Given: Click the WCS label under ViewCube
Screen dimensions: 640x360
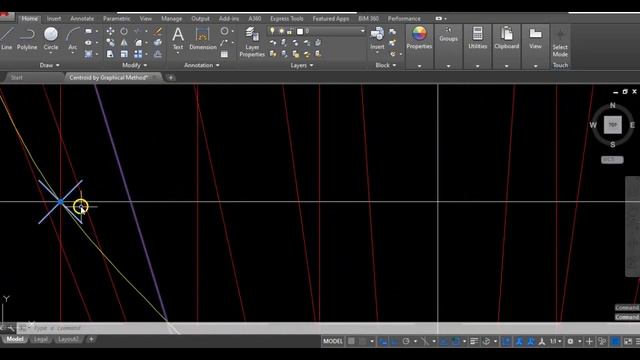Looking at the screenshot, I should (612, 160).
